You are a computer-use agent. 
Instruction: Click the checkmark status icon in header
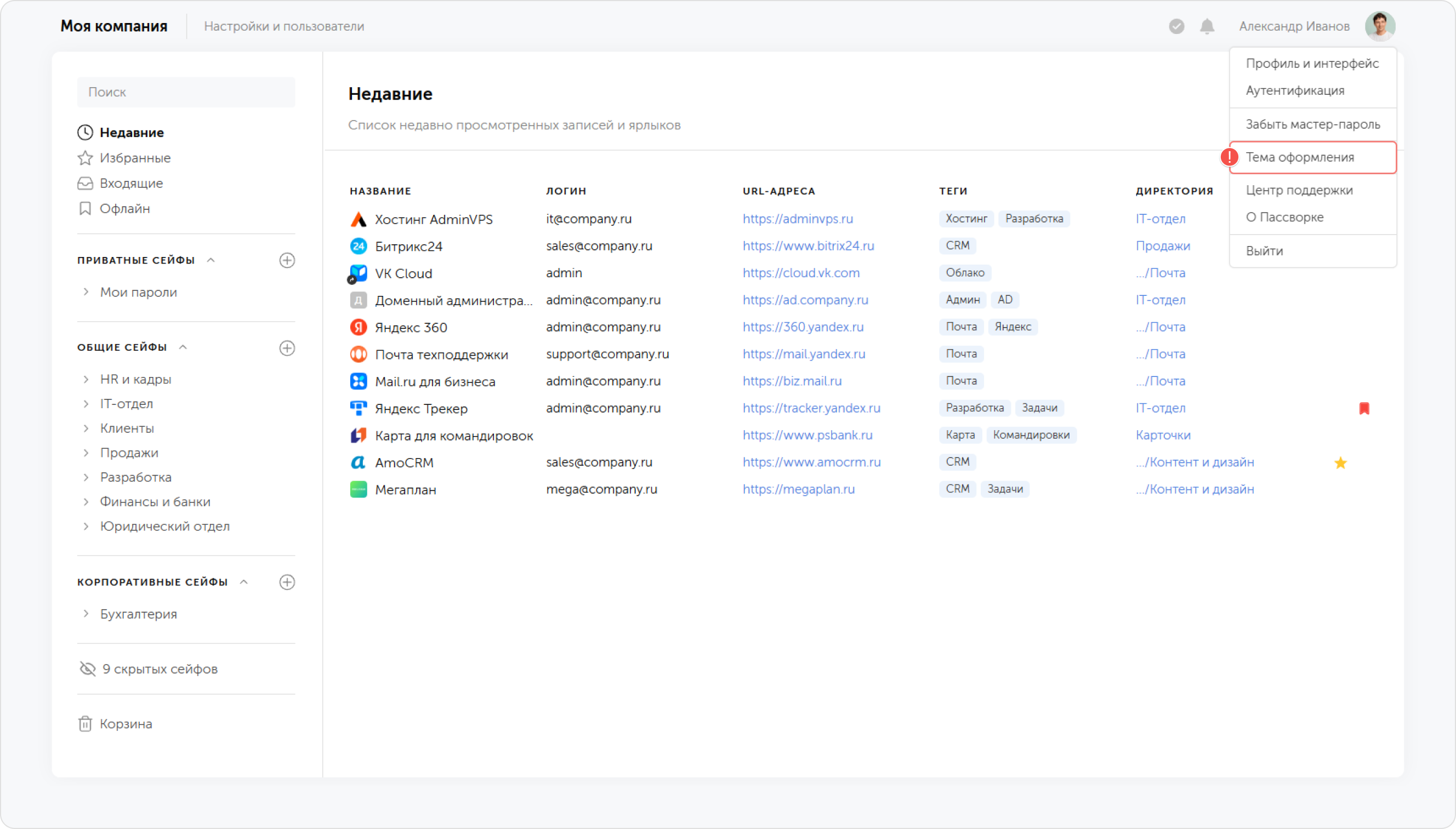1176,26
